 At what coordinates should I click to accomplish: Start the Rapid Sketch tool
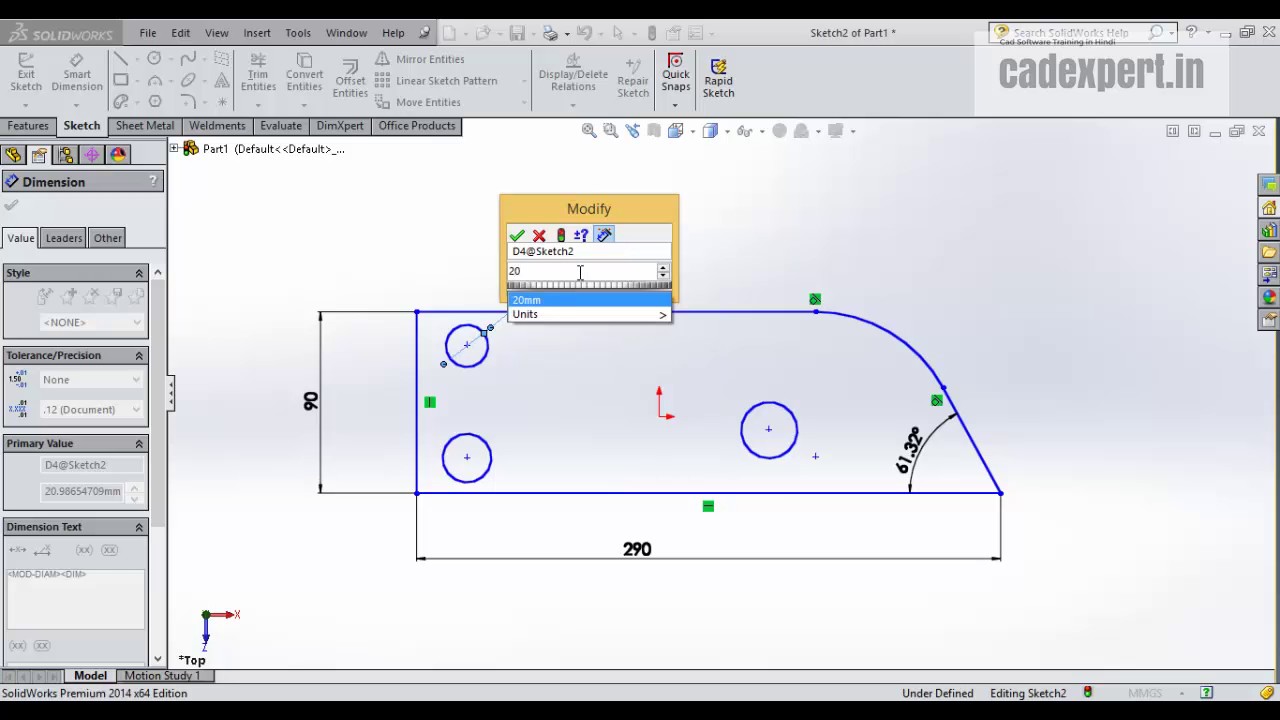coord(718,78)
